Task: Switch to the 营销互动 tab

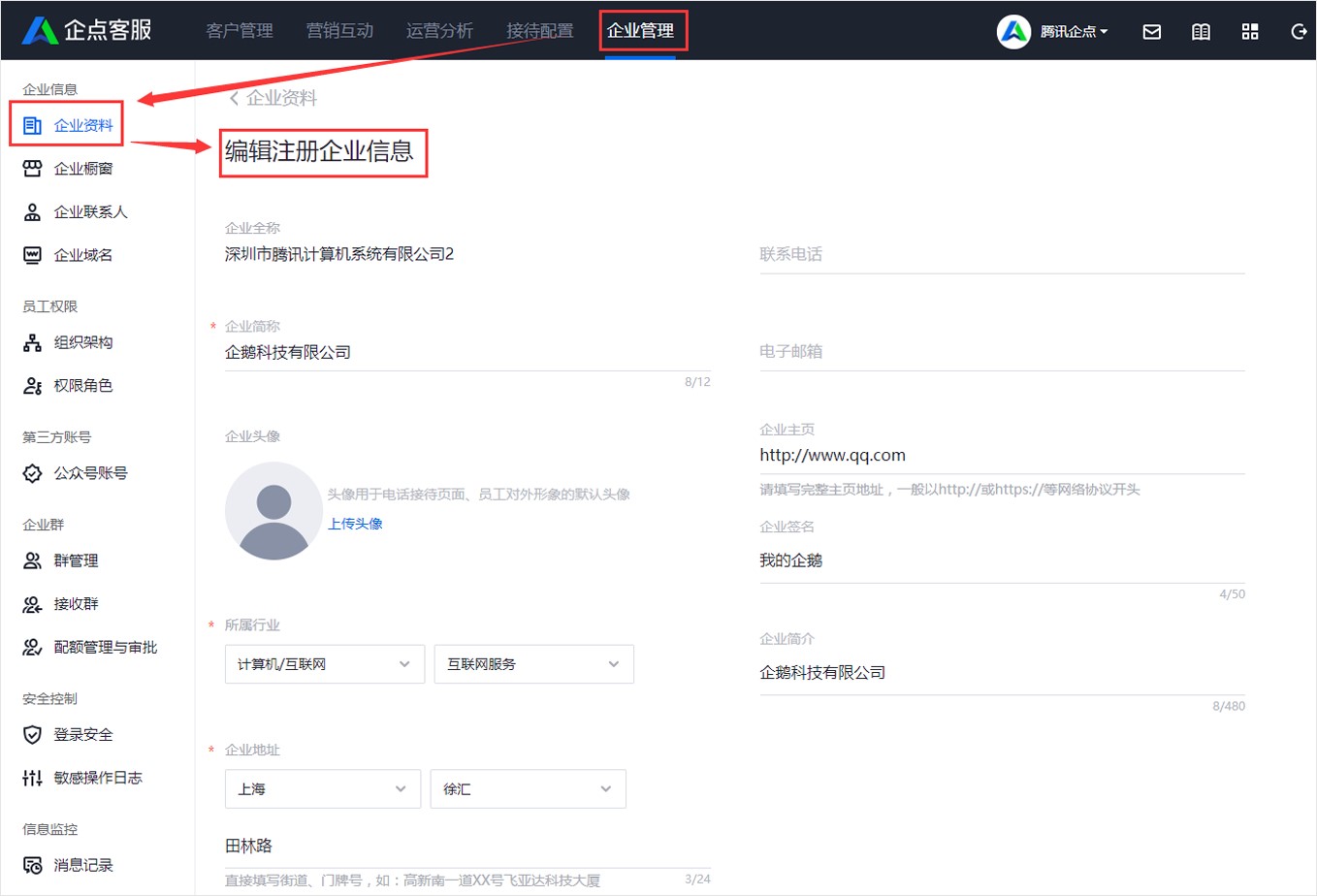Action: pyautogui.click(x=339, y=30)
